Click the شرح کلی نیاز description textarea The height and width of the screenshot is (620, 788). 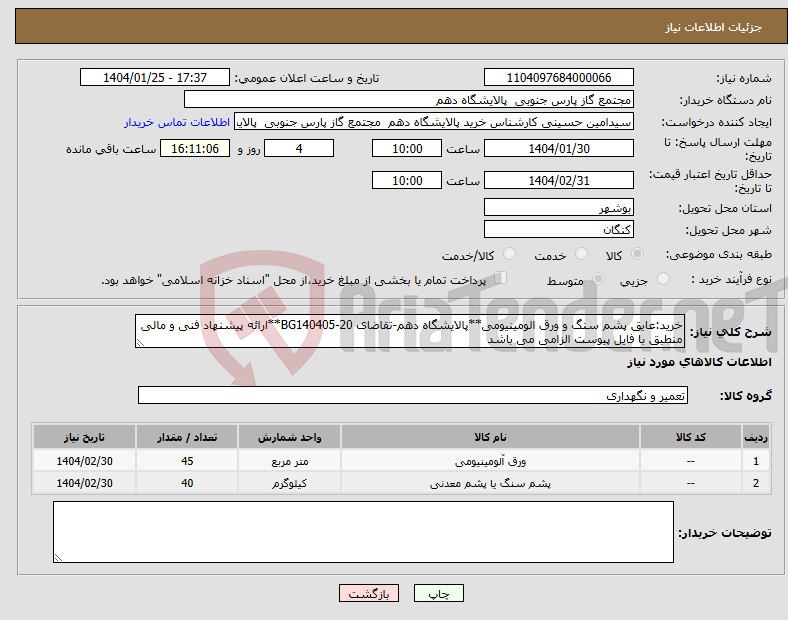click(x=410, y=331)
